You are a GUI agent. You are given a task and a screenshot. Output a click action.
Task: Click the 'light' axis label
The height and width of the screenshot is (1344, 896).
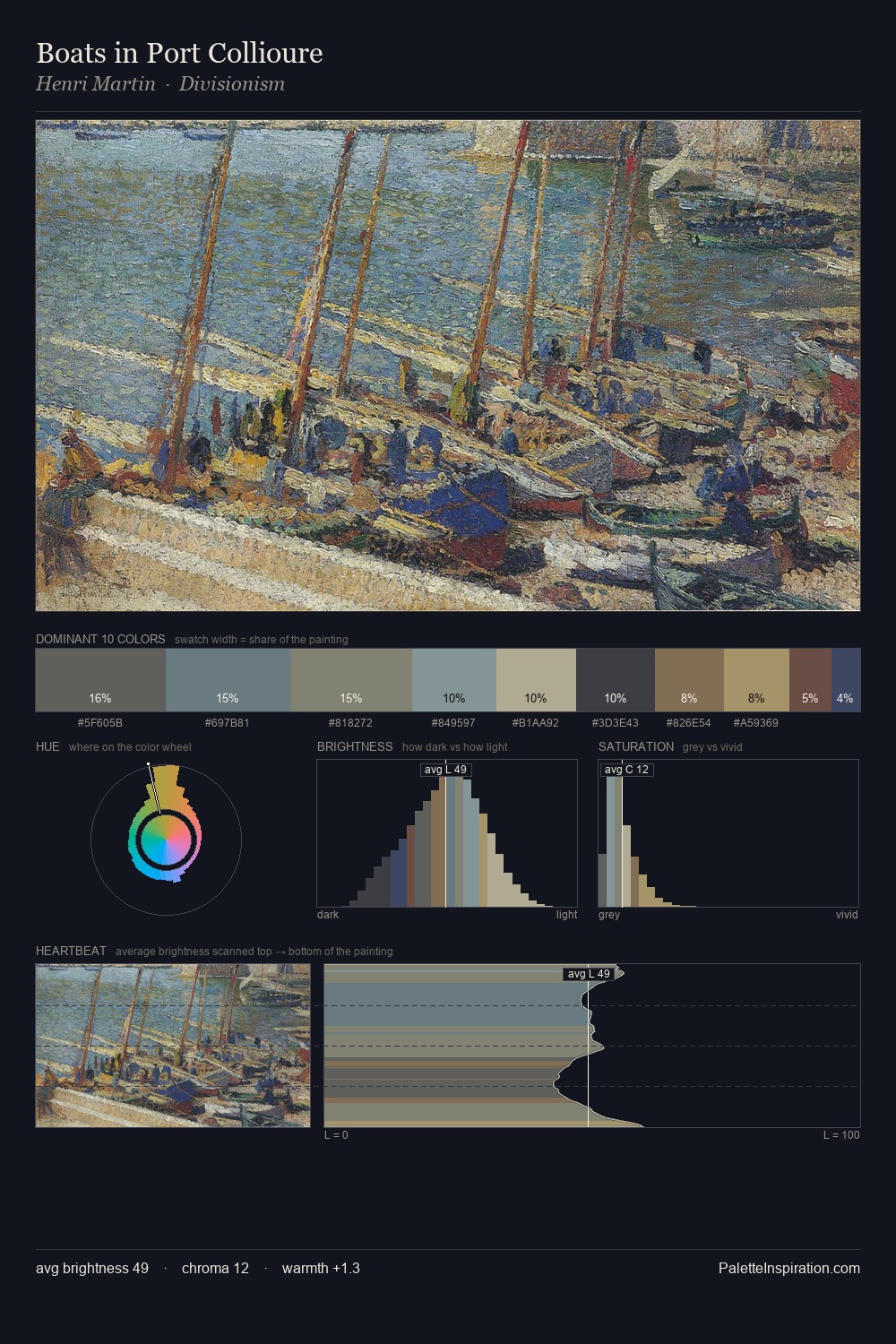click(567, 915)
